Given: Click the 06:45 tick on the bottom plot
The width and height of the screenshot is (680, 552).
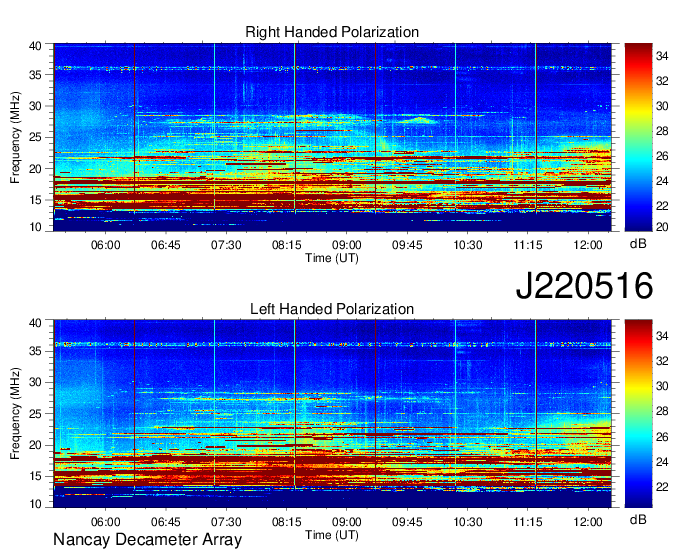Looking at the screenshot, I should pyautogui.click(x=166, y=522).
